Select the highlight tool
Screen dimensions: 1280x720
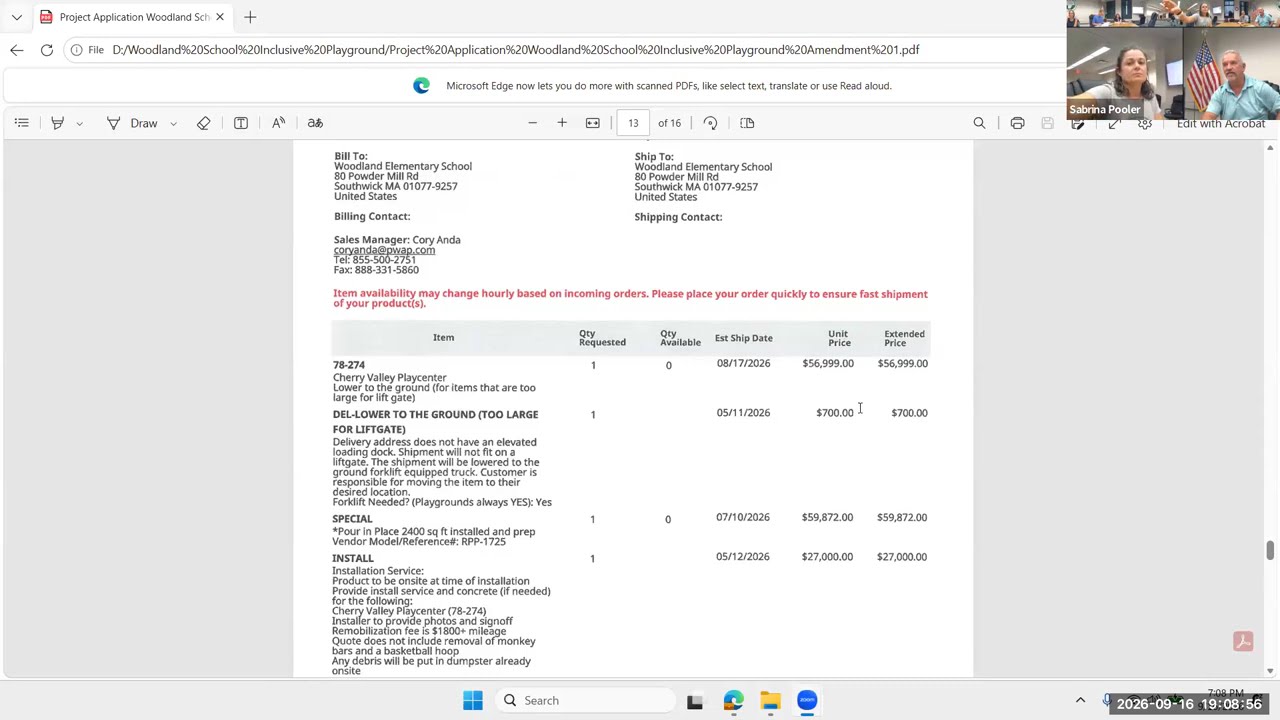pyautogui.click(x=57, y=123)
